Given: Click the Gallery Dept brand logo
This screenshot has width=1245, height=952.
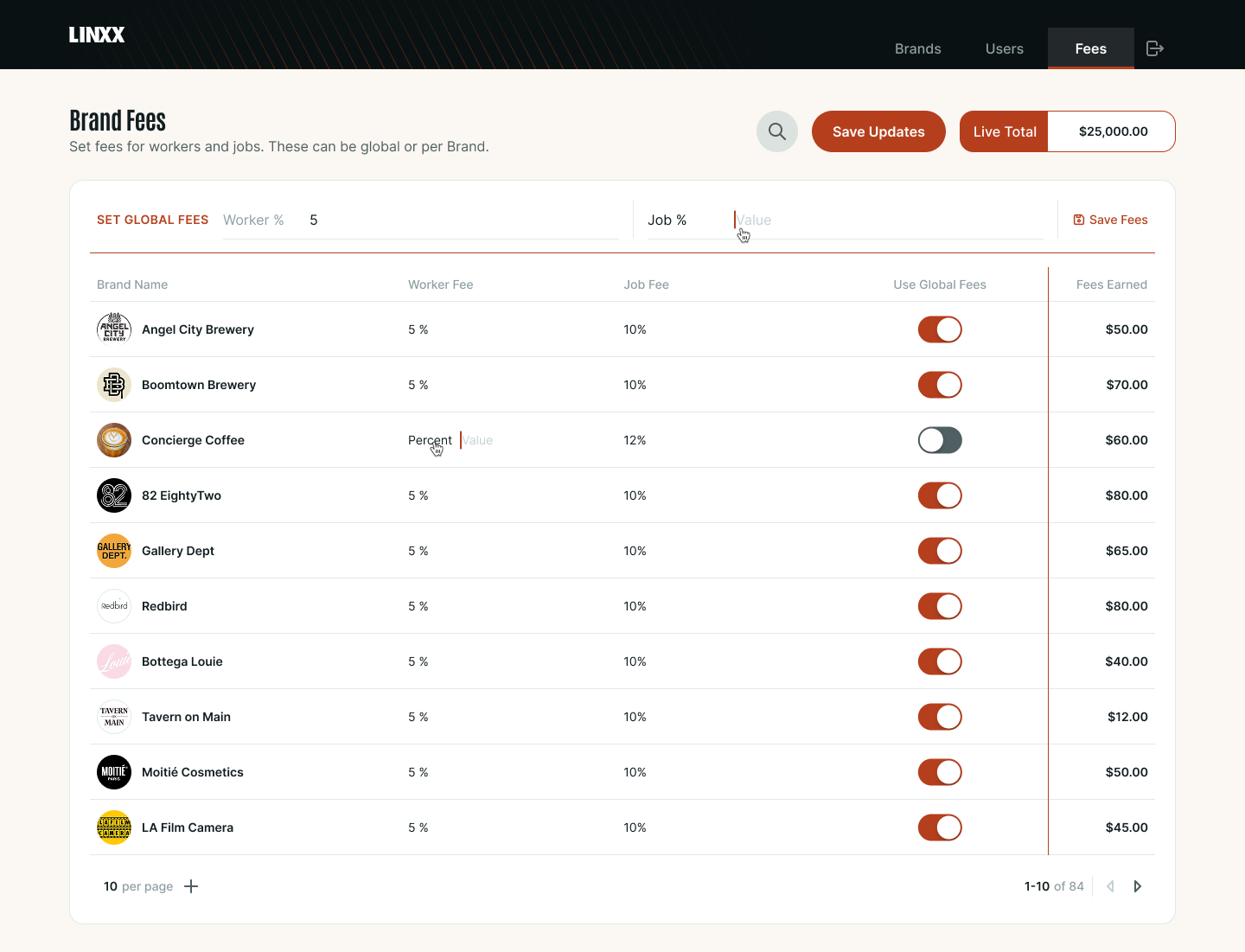Looking at the screenshot, I should tap(114, 551).
